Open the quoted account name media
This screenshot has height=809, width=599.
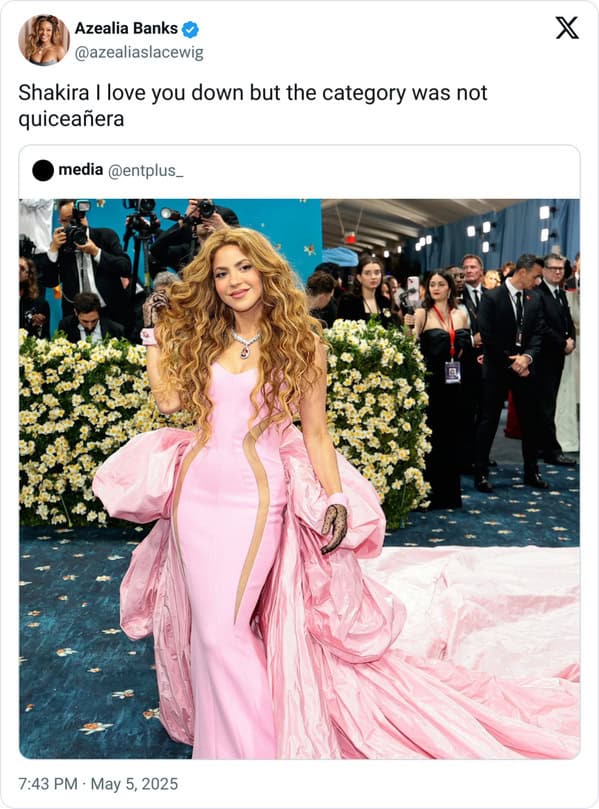click(80, 169)
